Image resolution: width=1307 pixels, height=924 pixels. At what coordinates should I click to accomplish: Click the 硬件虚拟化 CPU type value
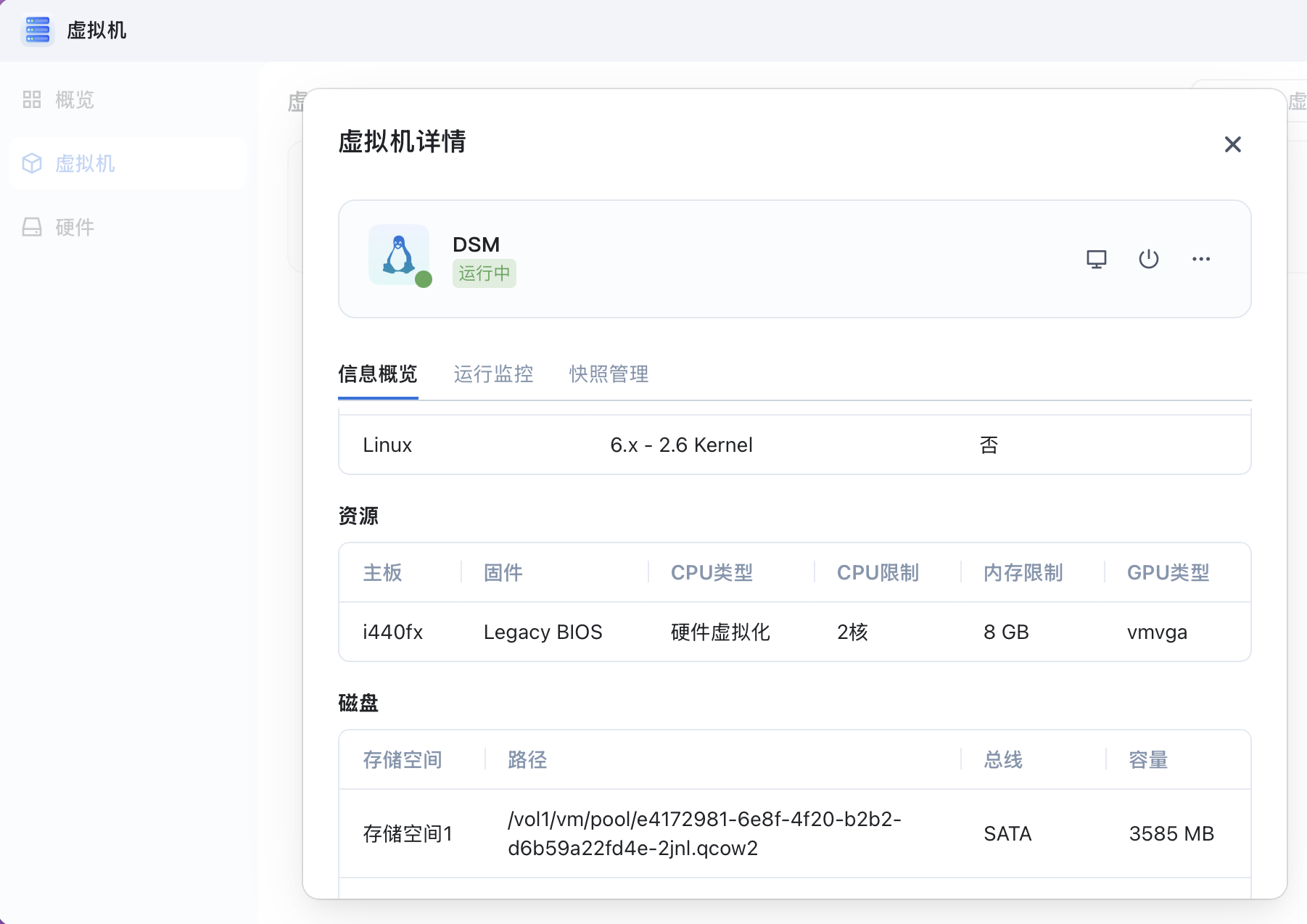pos(720,632)
